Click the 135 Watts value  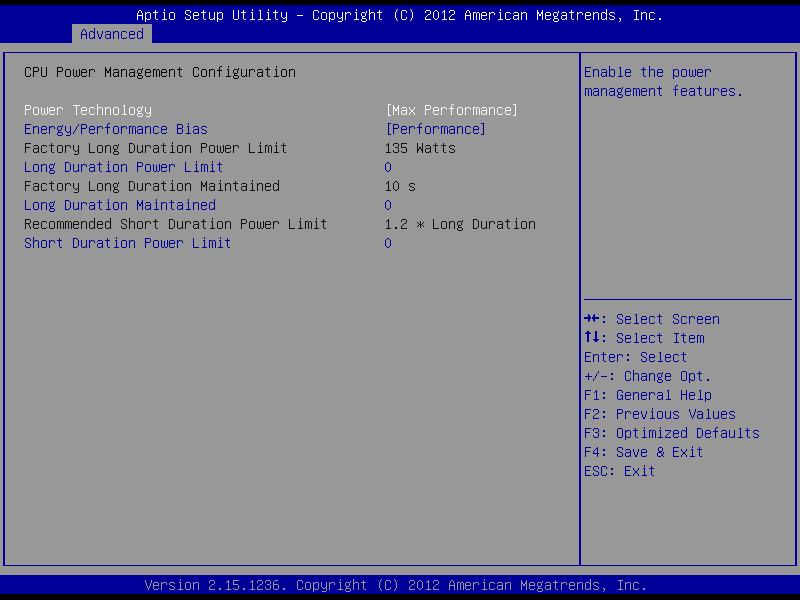(x=420, y=148)
